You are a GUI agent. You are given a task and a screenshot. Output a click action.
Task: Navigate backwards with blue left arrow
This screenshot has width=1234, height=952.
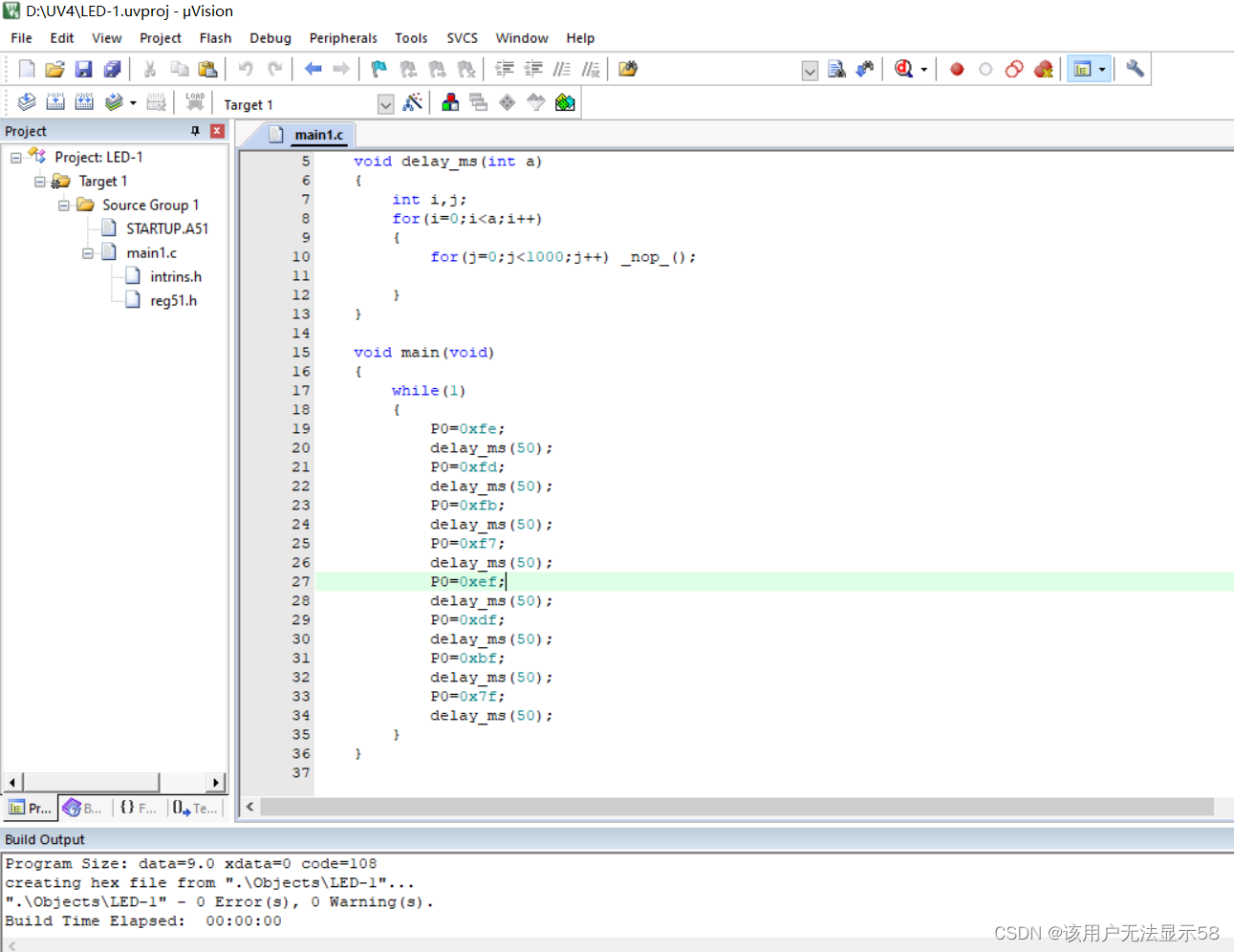[313, 69]
